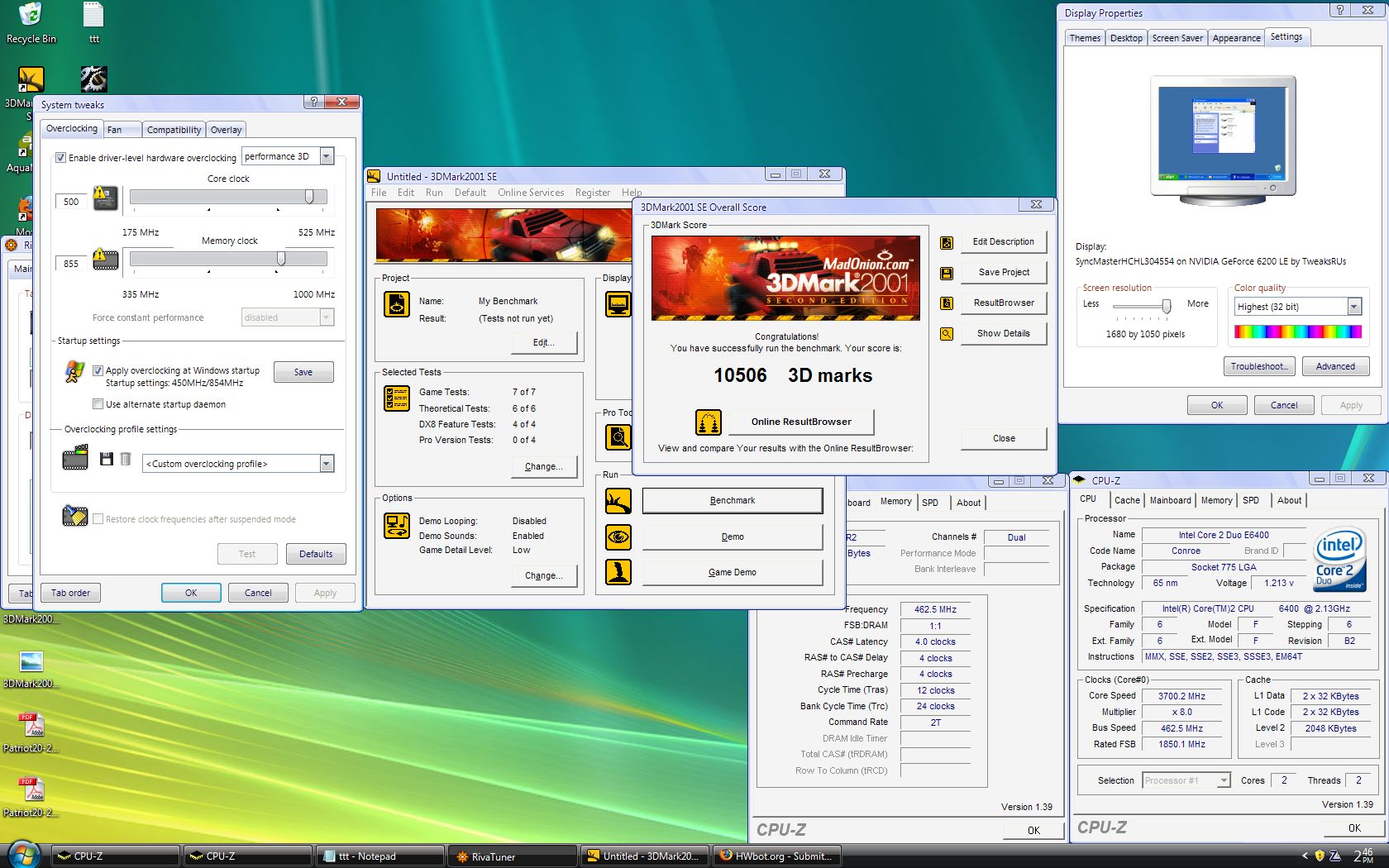Click Close in the Overall Score dialog
1389x868 pixels.
1004,438
